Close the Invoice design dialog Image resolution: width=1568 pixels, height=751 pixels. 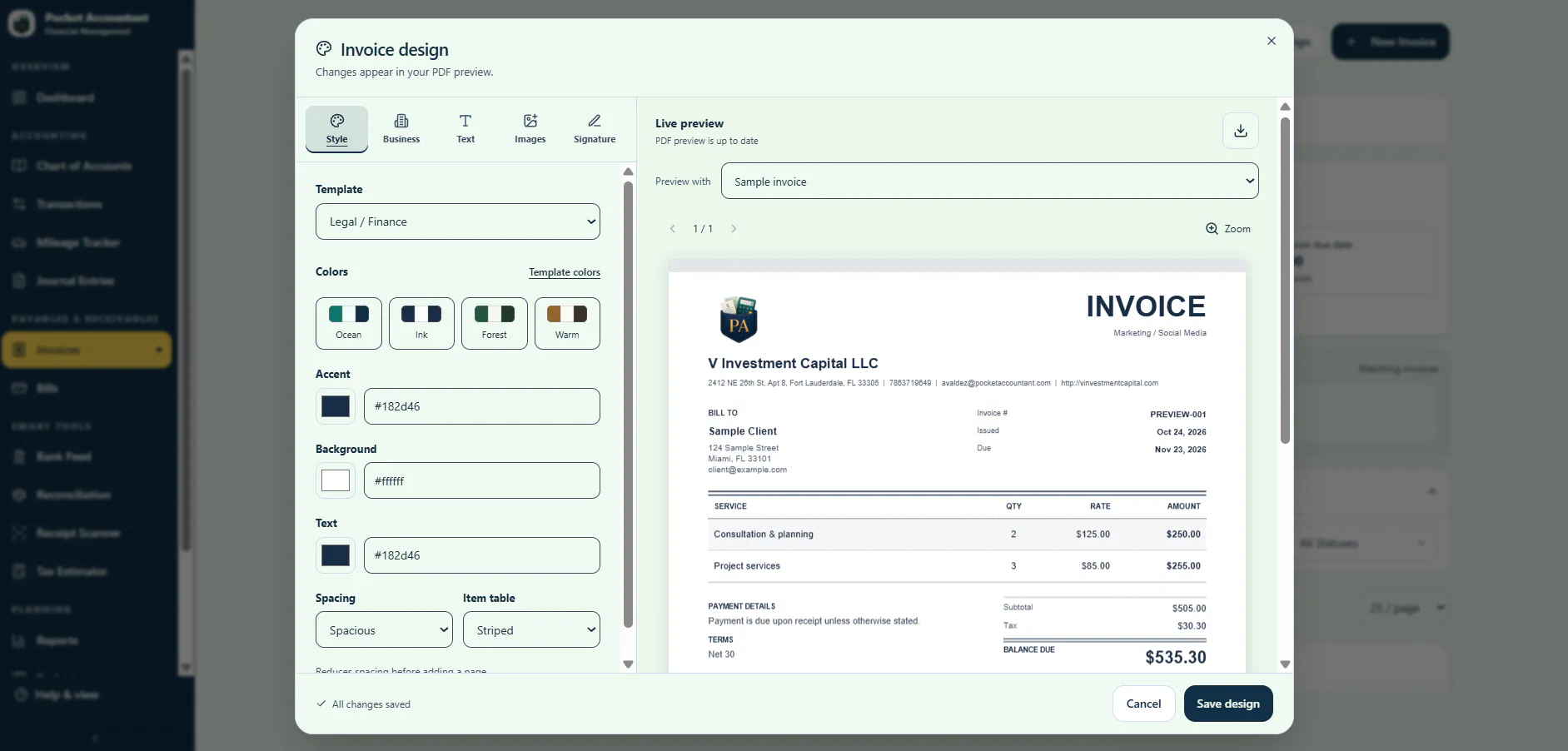point(1271,41)
